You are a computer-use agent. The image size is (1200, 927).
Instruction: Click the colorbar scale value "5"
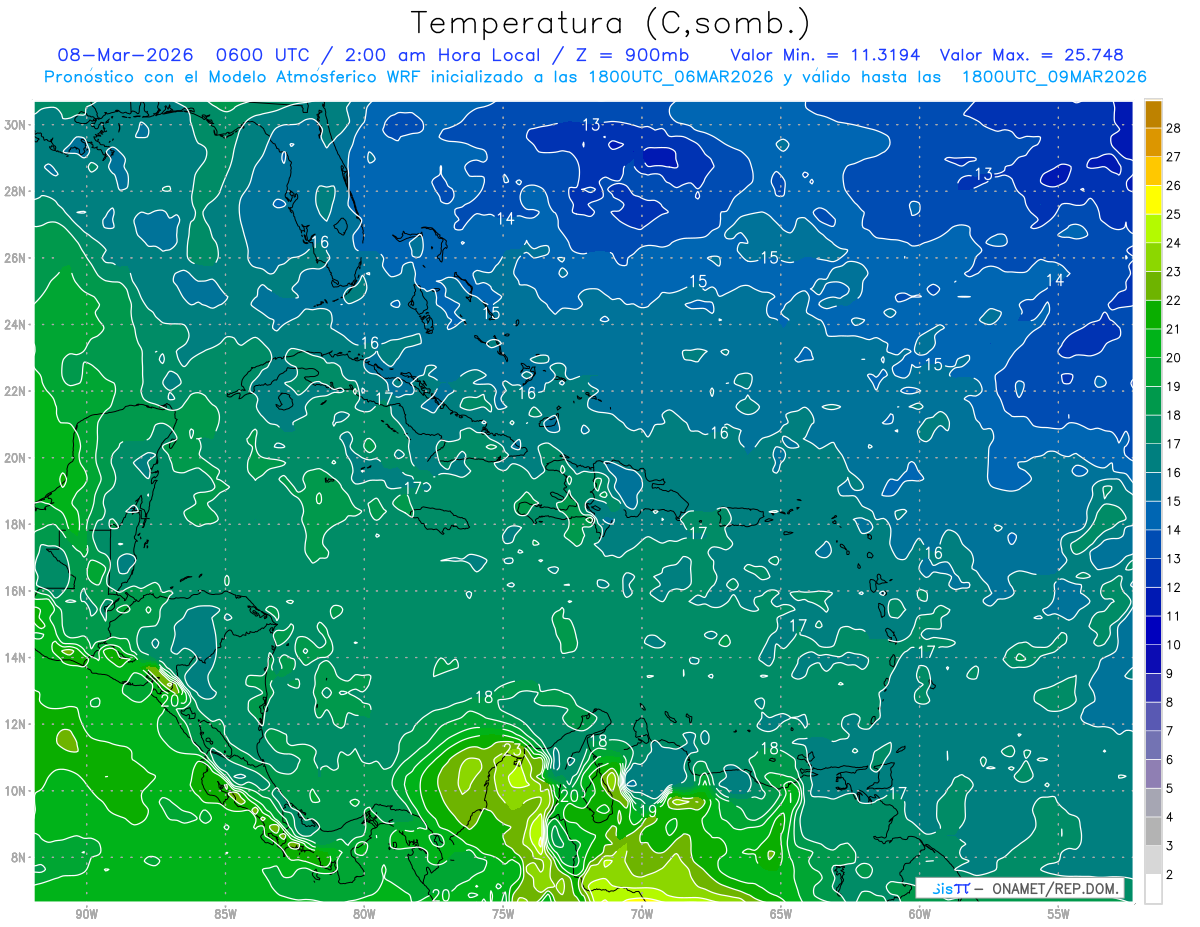pyautogui.click(x=1170, y=789)
